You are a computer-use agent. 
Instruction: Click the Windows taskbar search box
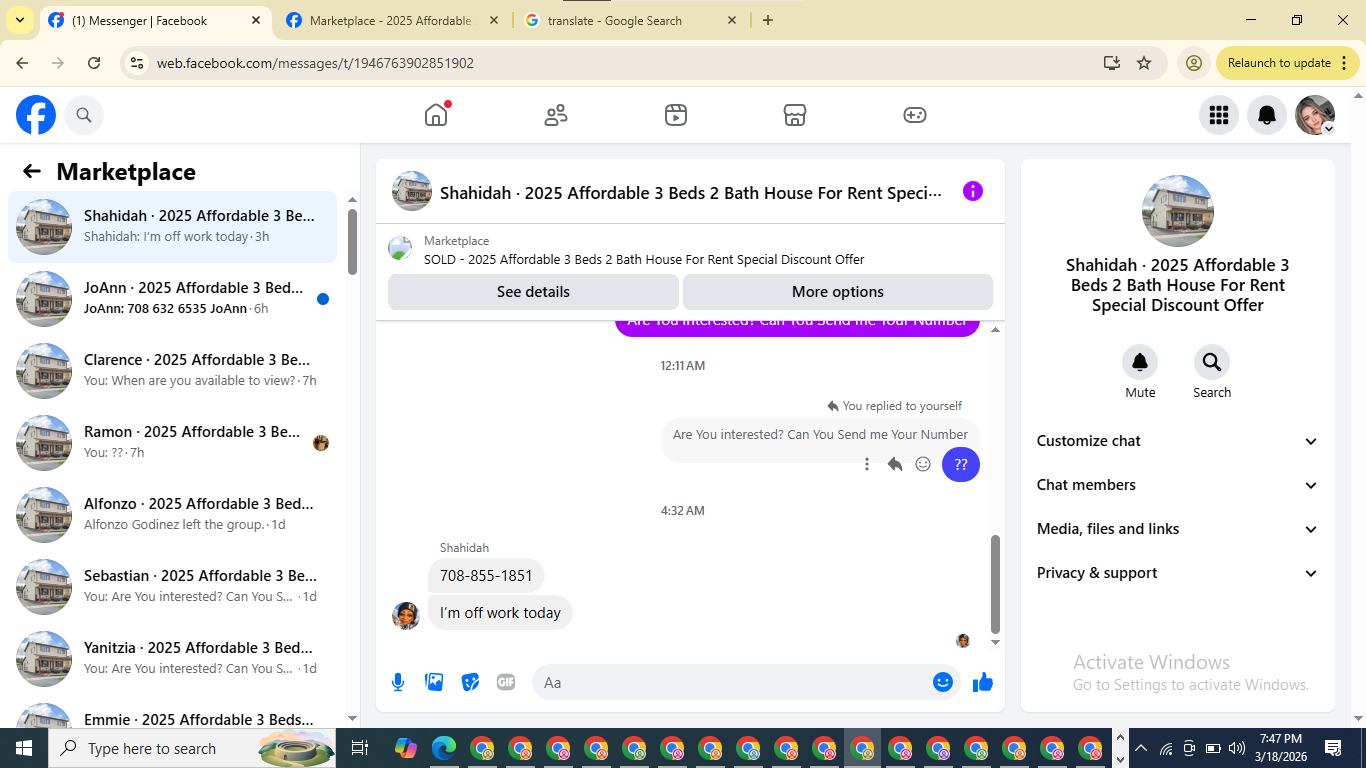point(190,748)
